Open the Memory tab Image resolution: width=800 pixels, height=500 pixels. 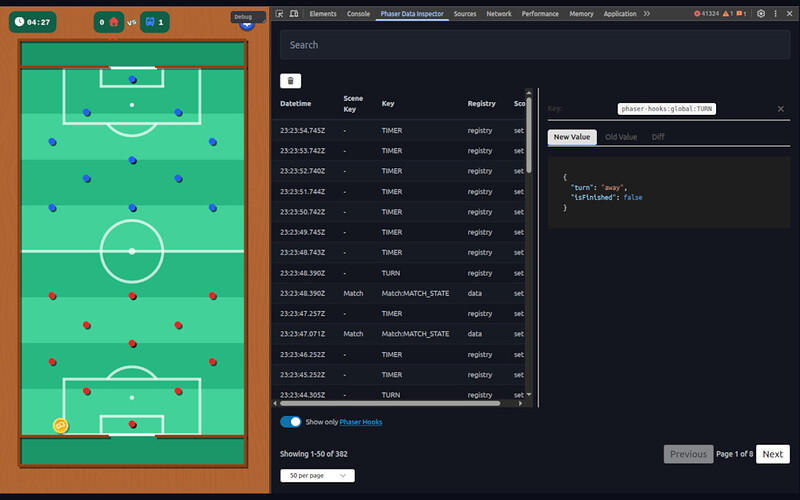tap(581, 14)
